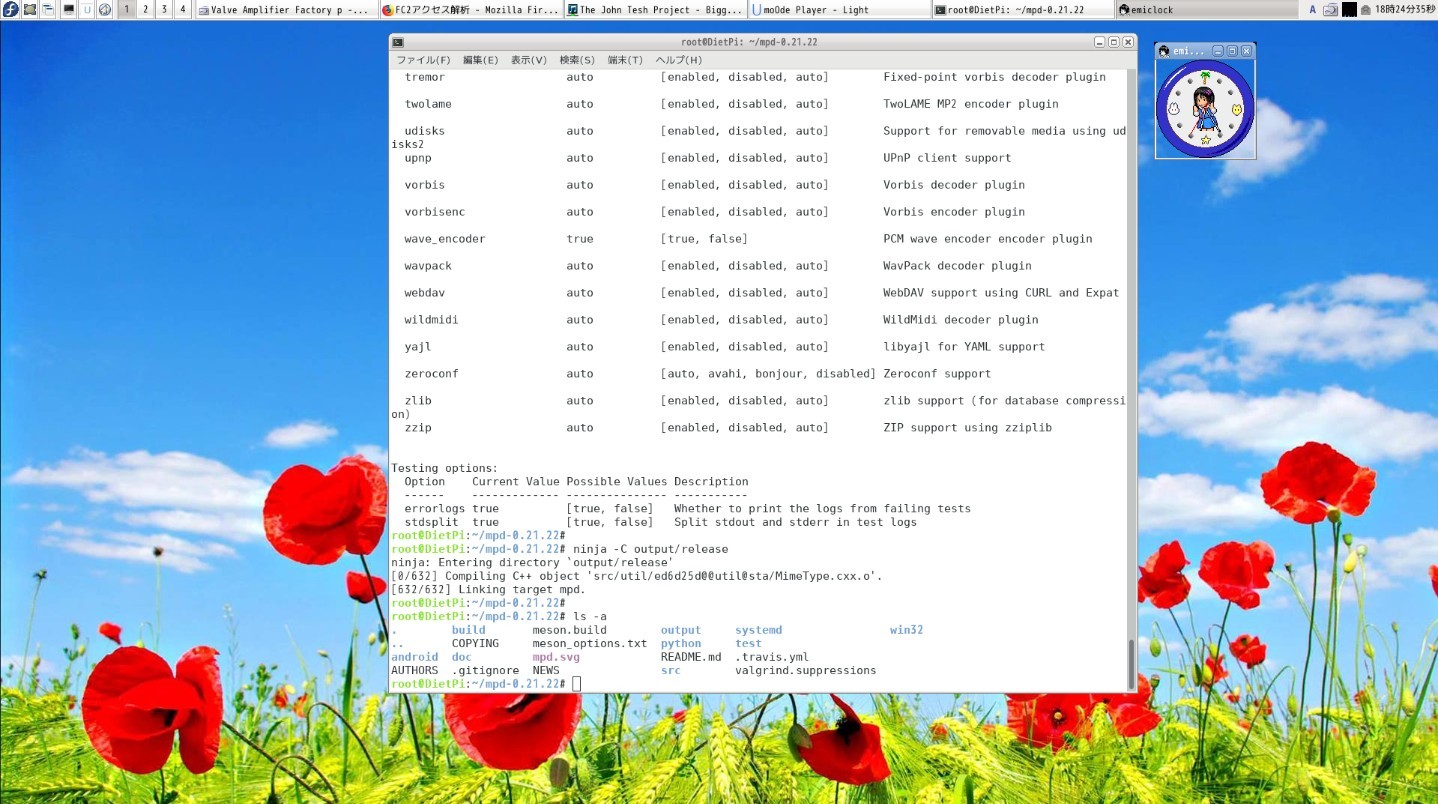Switch to workspace 4
Screen dimensions: 1438x804
183,8
